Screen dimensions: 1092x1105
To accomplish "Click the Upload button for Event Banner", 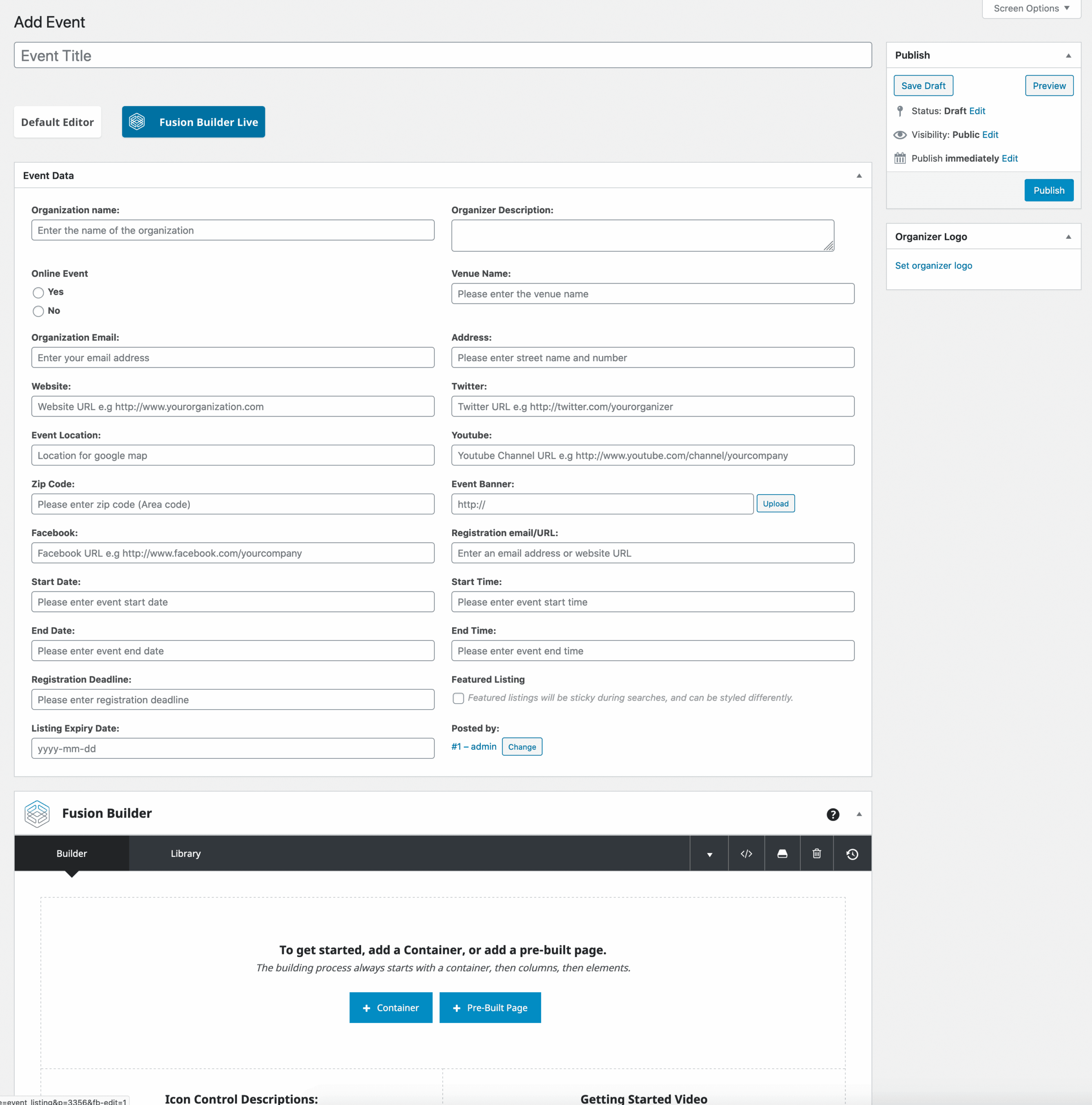I will [775, 503].
